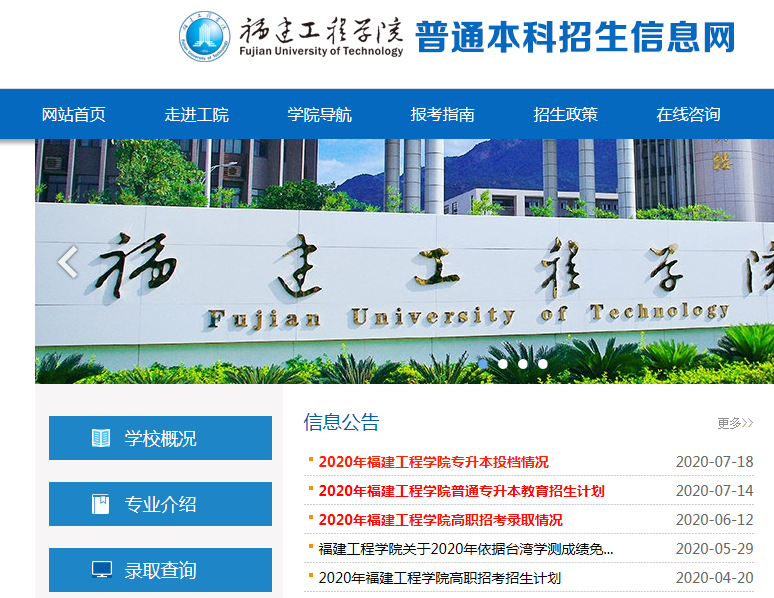
Task: Open 2020年福建工程学院高职招考录取情况 announcement
Action: 440,520
